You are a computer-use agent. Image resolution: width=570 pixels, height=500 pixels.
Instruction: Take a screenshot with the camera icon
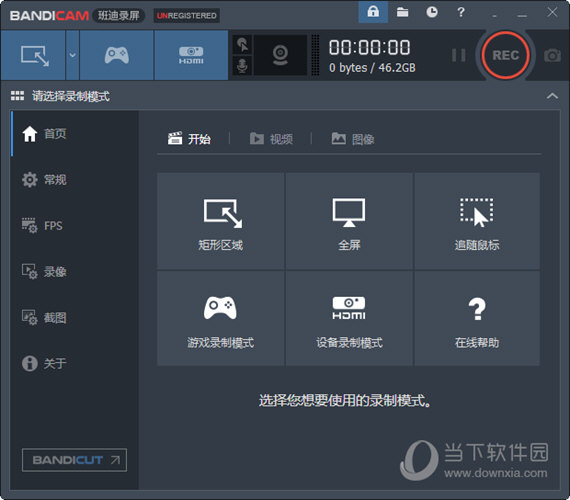coord(552,55)
